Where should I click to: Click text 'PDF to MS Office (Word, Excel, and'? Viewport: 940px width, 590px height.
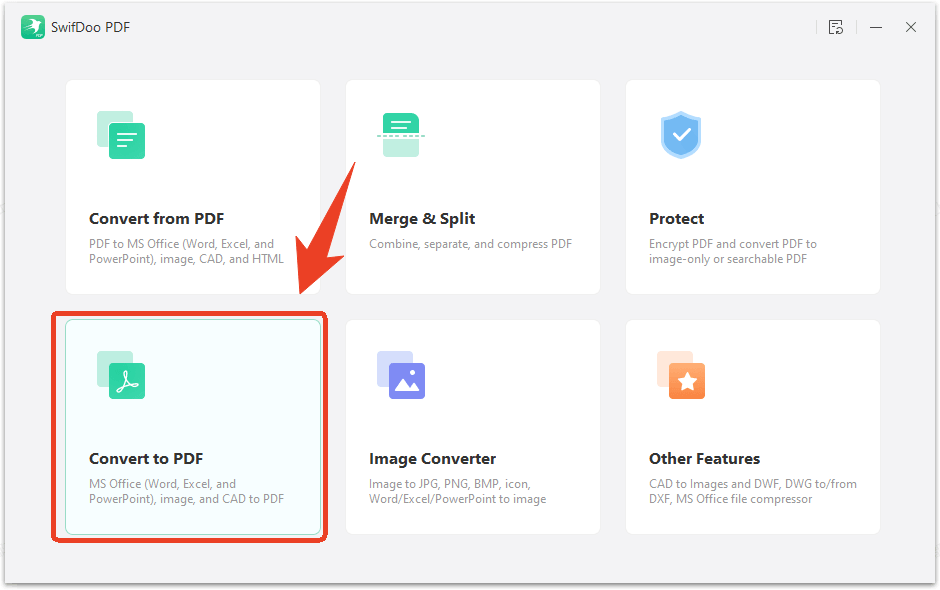[x=181, y=244]
